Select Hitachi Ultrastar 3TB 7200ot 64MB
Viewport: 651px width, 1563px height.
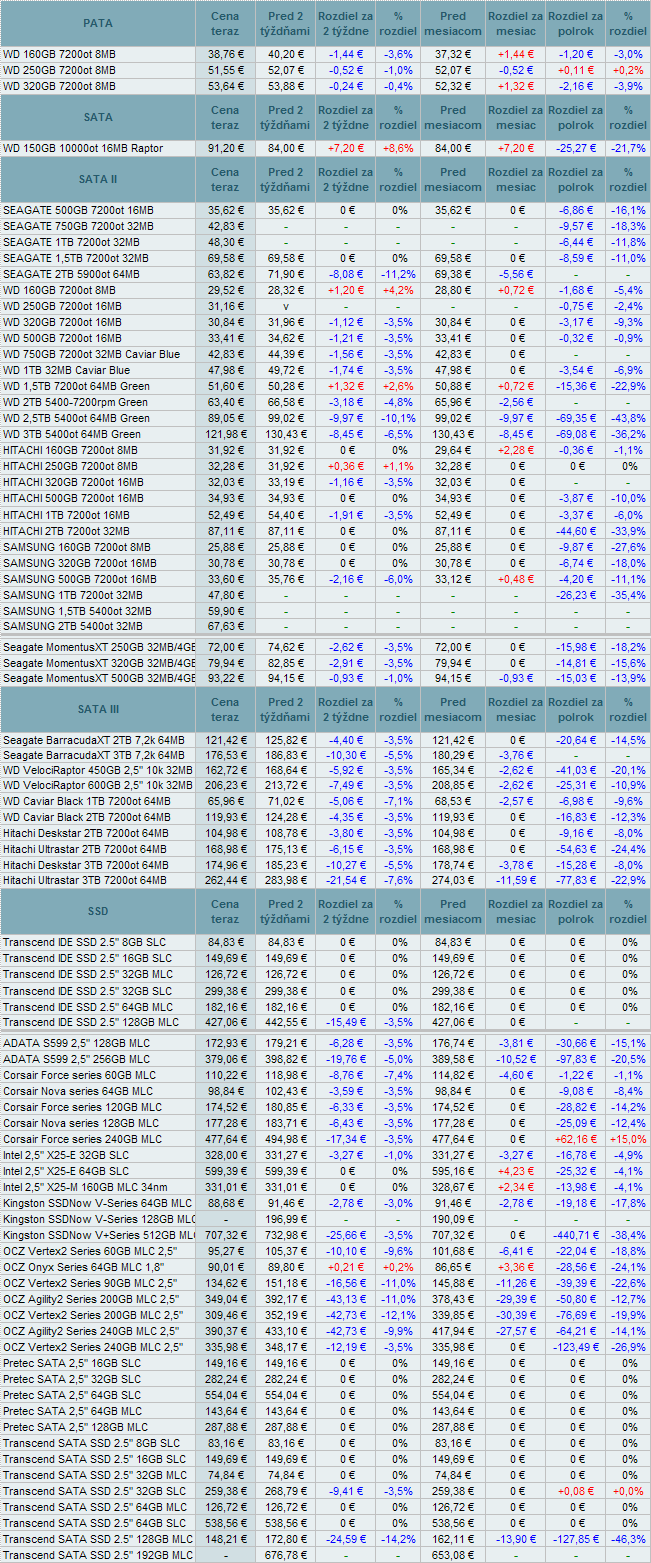(85, 880)
